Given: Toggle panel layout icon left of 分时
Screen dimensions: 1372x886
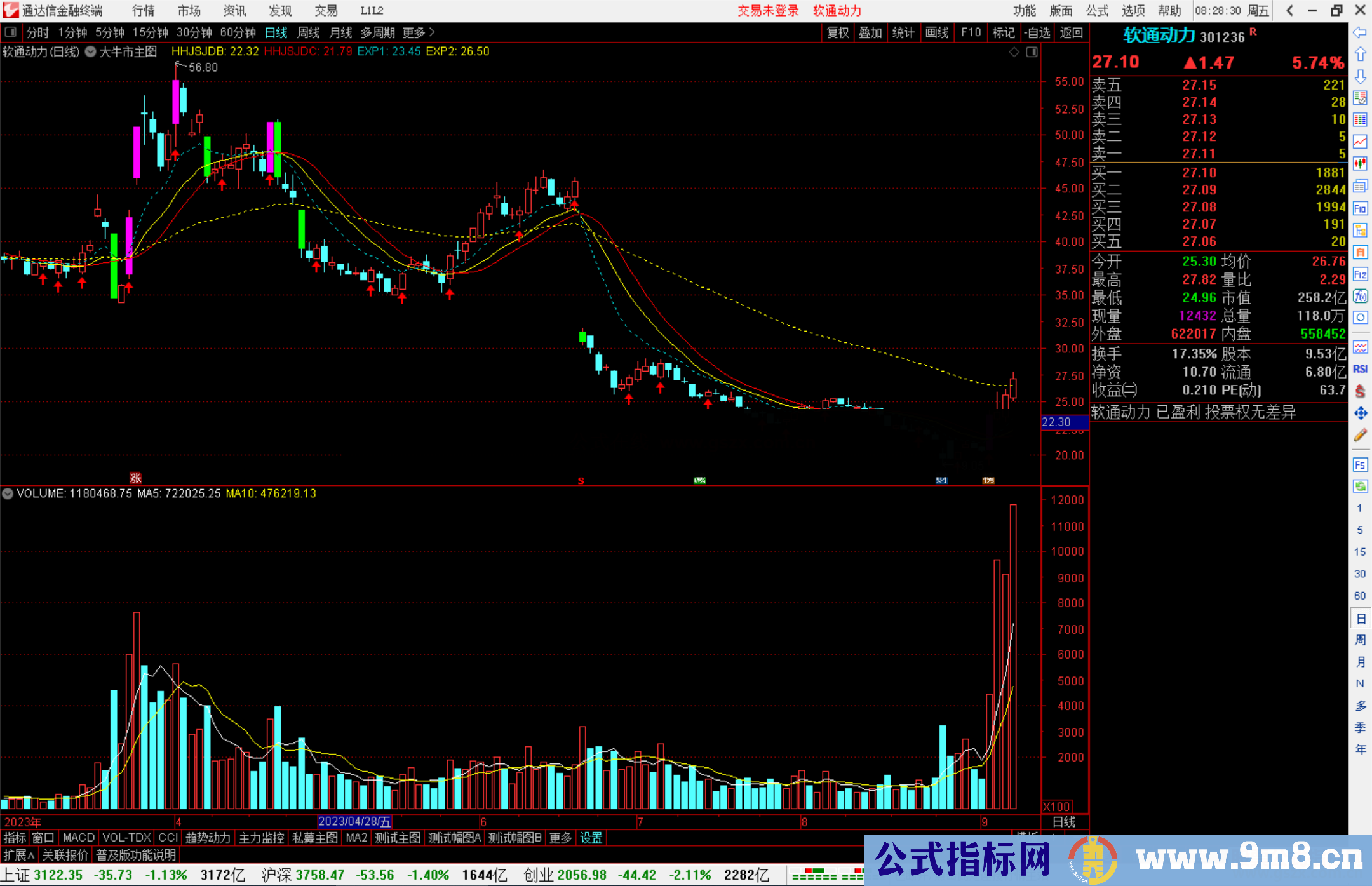Looking at the screenshot, I should (11, 32).
